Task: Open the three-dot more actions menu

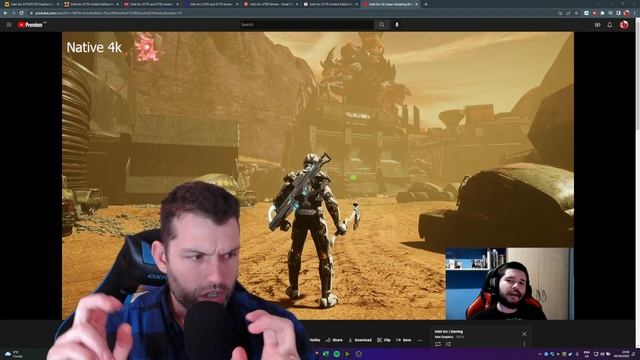Action: coord(420,340)
